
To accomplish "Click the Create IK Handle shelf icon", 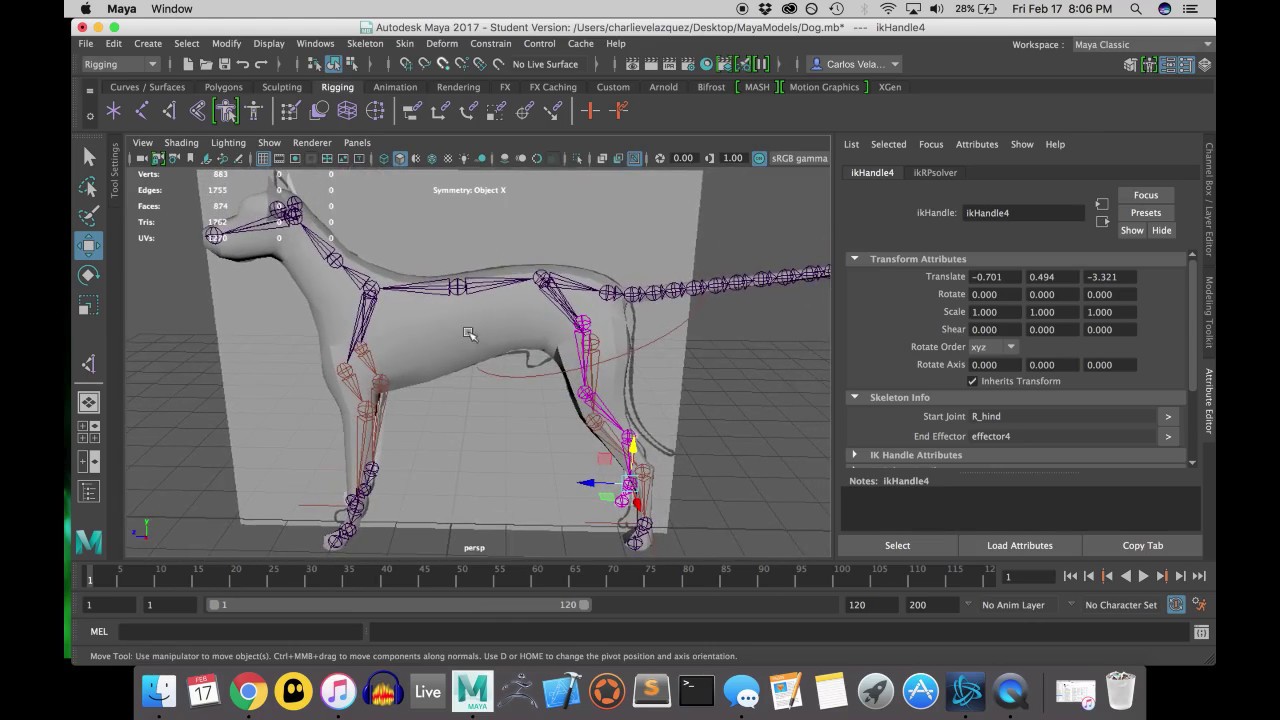I will tap(169, 111).
